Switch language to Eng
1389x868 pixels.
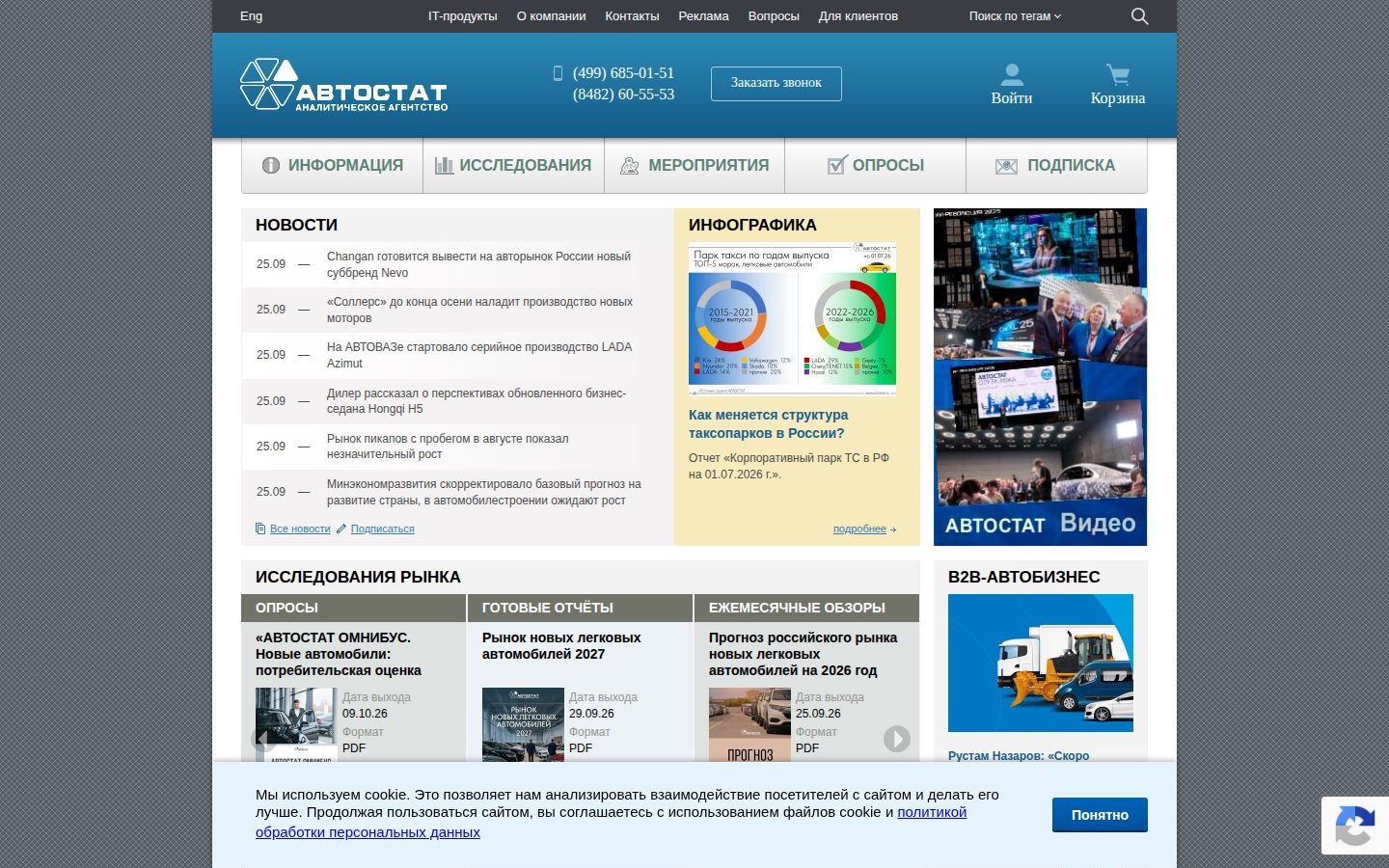(x=251, y=16)
